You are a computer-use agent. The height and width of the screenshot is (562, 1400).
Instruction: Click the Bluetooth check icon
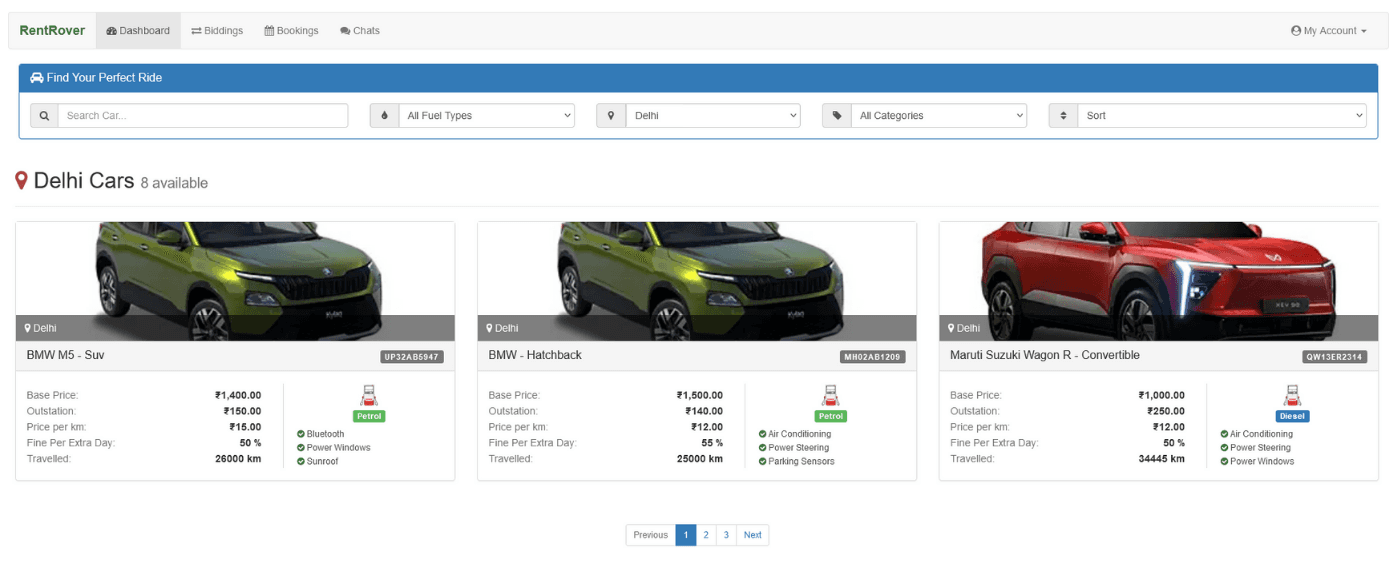pyautogui.click(x=301, y=434)
